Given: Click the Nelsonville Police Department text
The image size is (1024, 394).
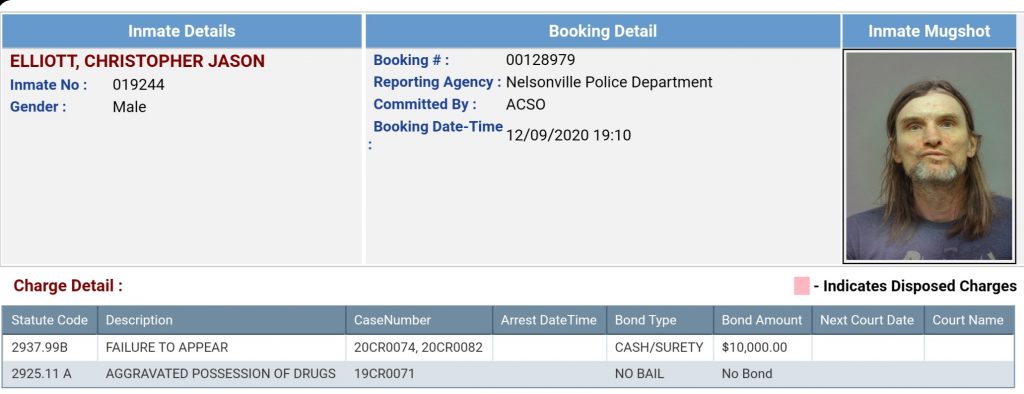Looking at the screenshot, I should click(609, 82).
